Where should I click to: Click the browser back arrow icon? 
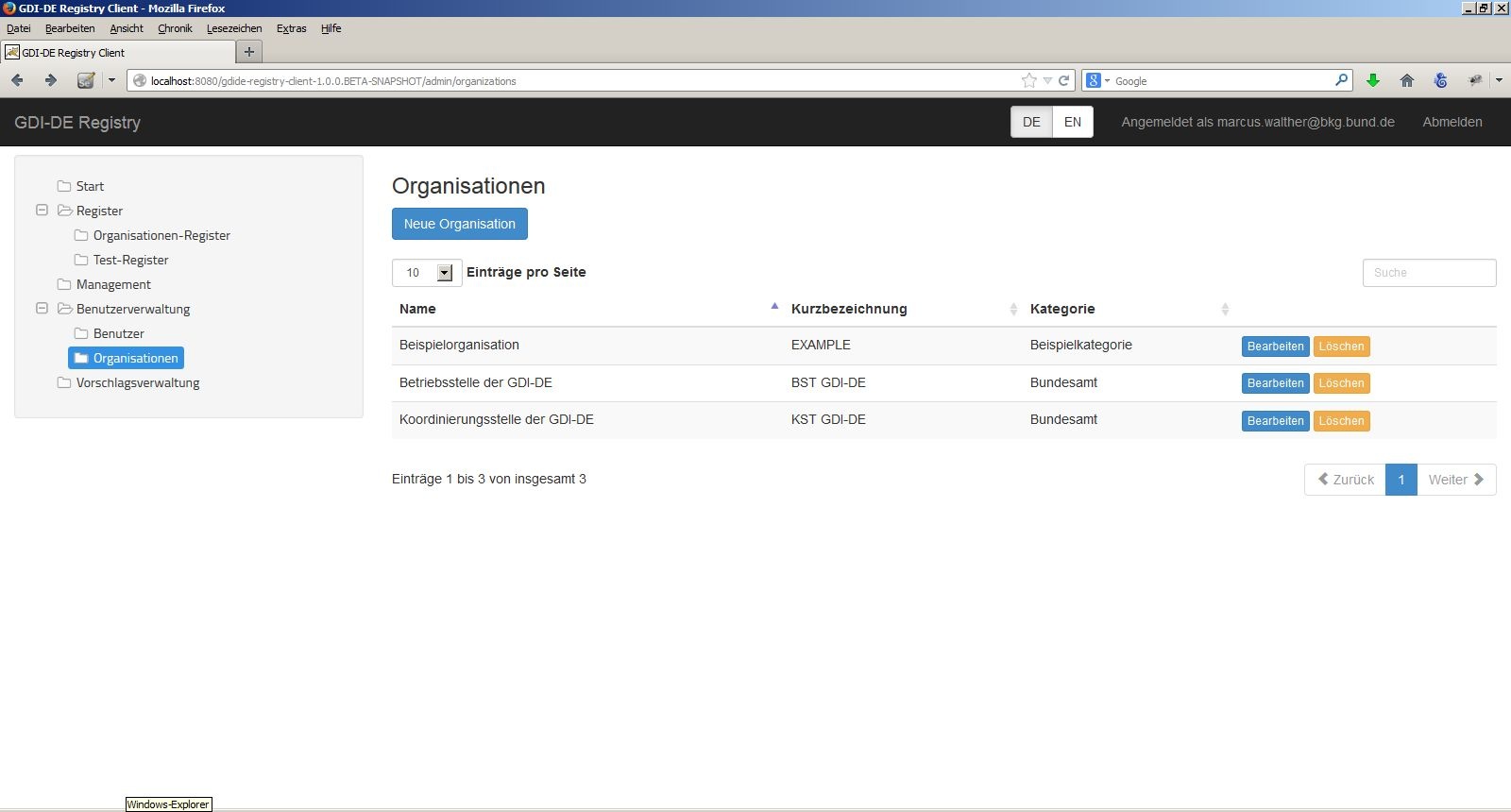(x=17, y=80)
